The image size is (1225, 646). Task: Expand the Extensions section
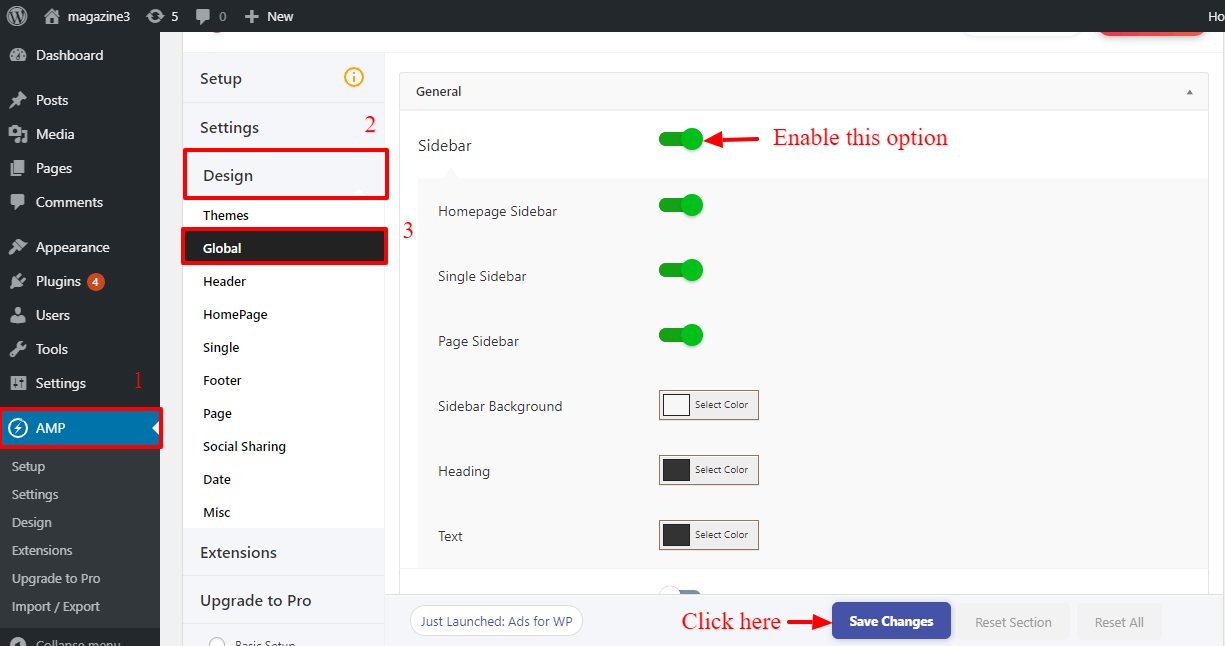tap(238, 551)
